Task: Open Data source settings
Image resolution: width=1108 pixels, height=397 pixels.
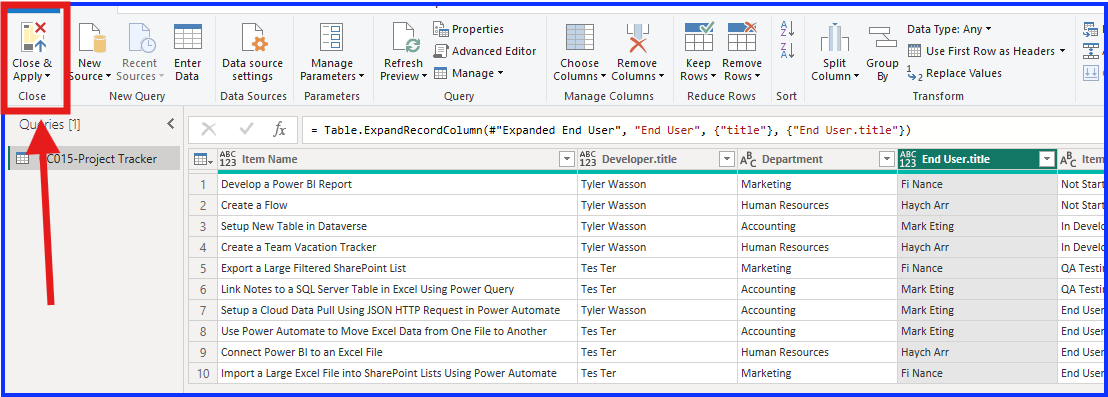Action: click(252, 52)
